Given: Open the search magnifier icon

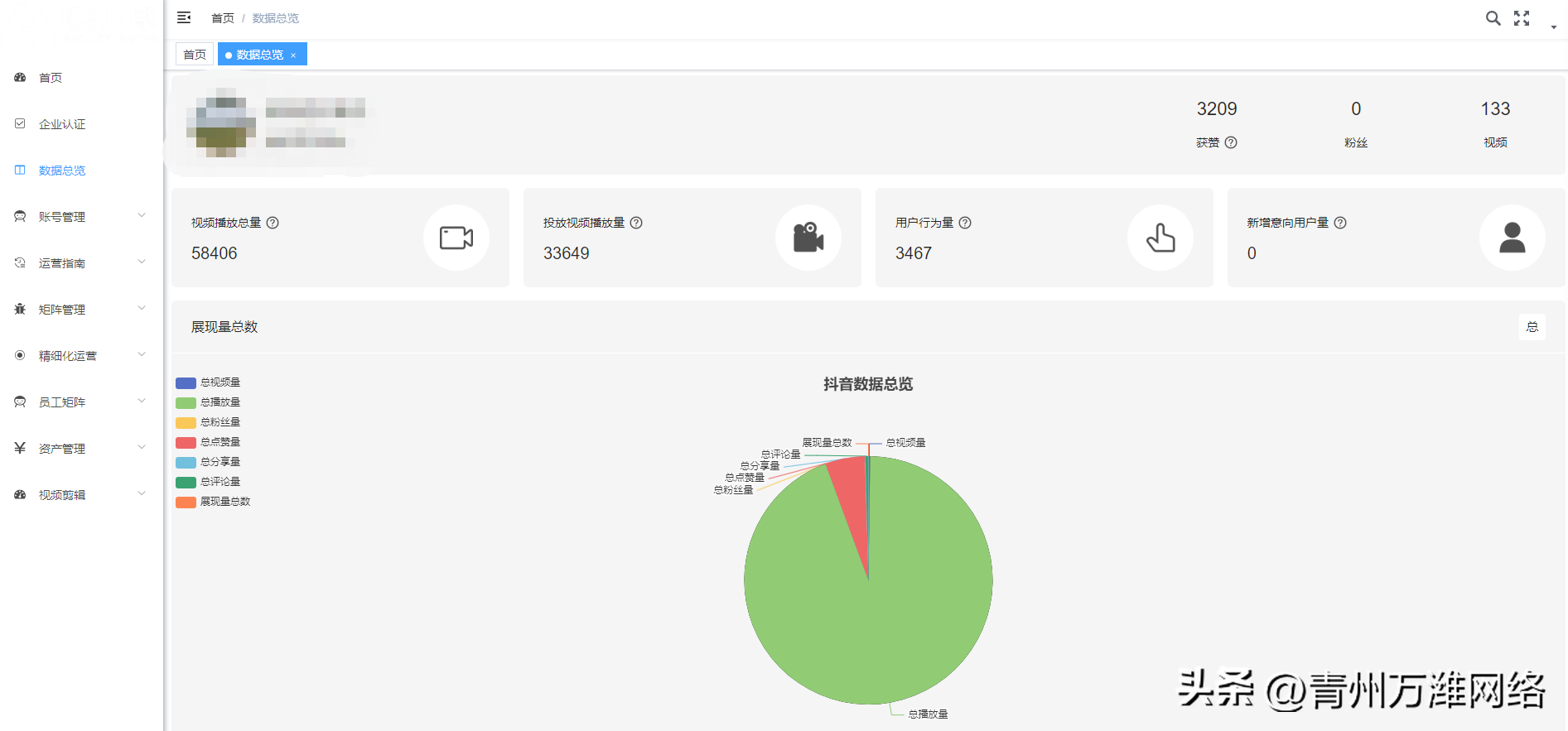Looking at the screenshot, I should click(x=1493, y=18).
